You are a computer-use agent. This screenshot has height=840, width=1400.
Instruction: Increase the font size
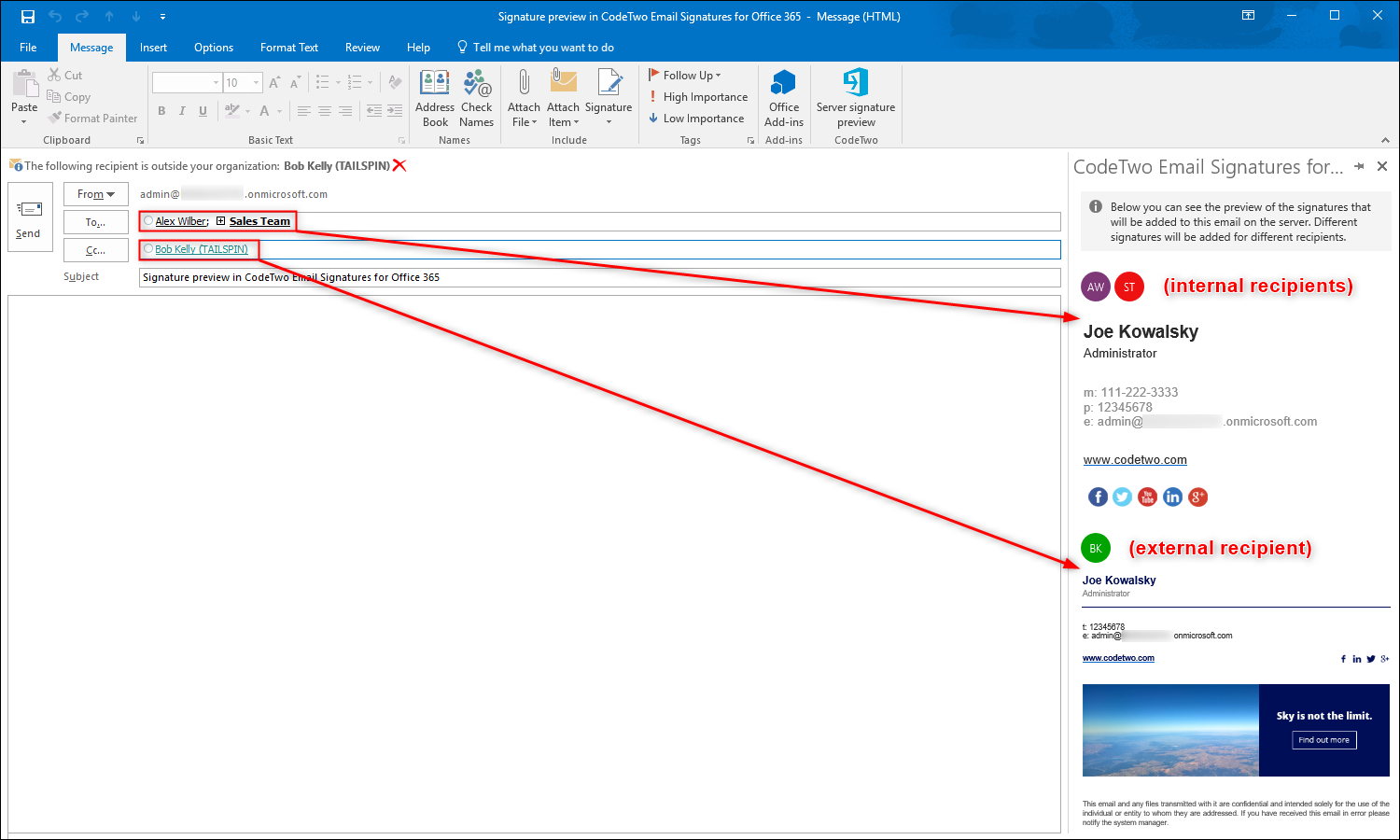(x=274, y=83)
